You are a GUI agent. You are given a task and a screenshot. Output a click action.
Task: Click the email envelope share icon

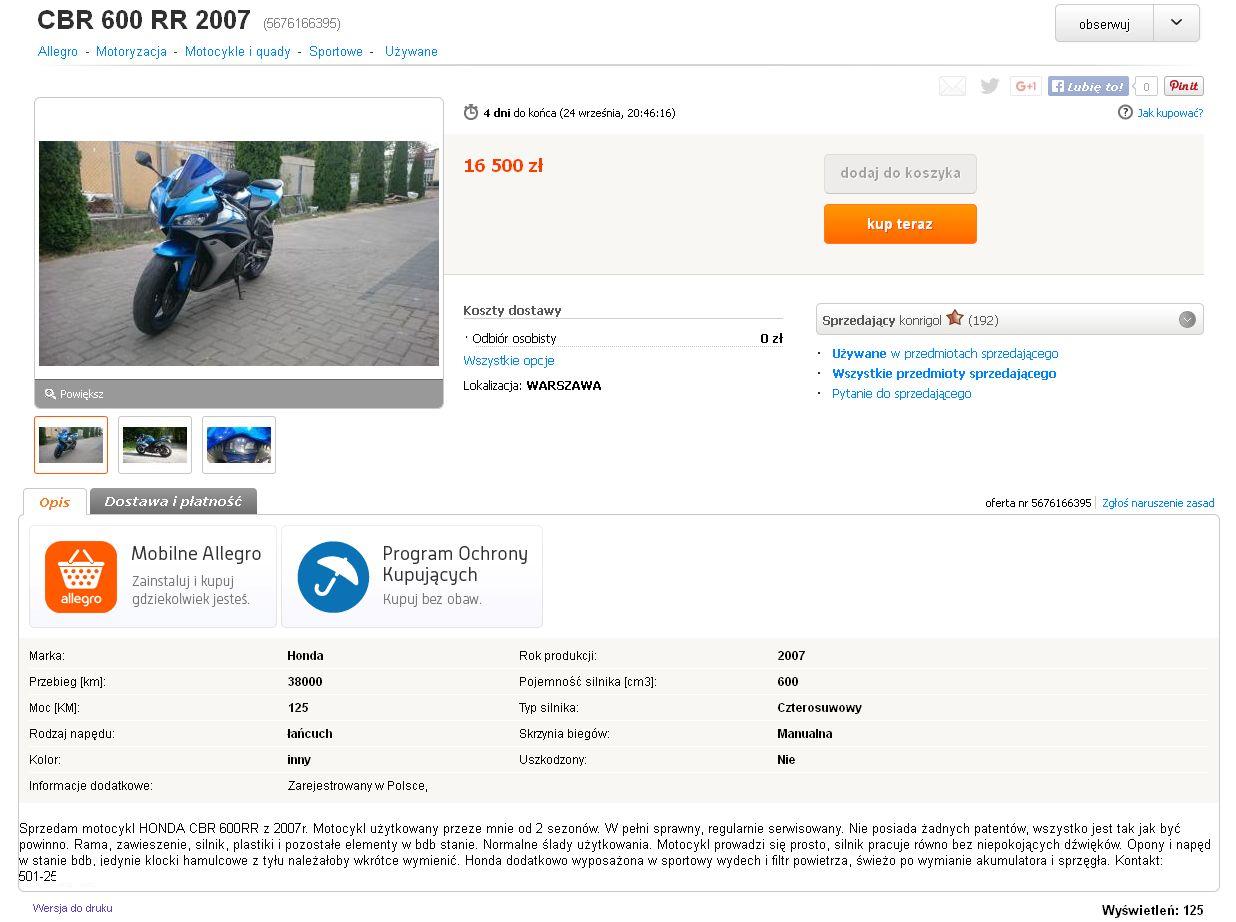[x=952, y=86]
